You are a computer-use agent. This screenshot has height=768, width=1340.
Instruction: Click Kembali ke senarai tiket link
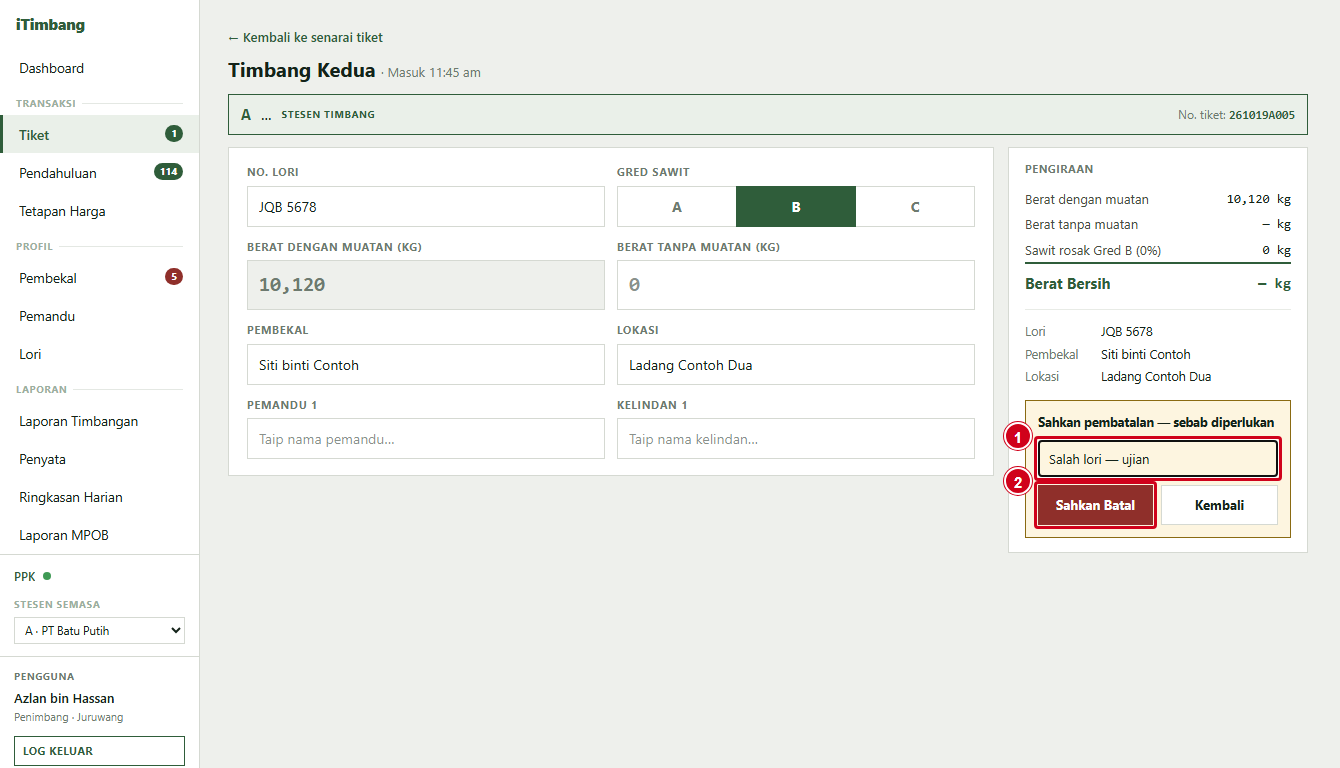click(x=305, y=38)
